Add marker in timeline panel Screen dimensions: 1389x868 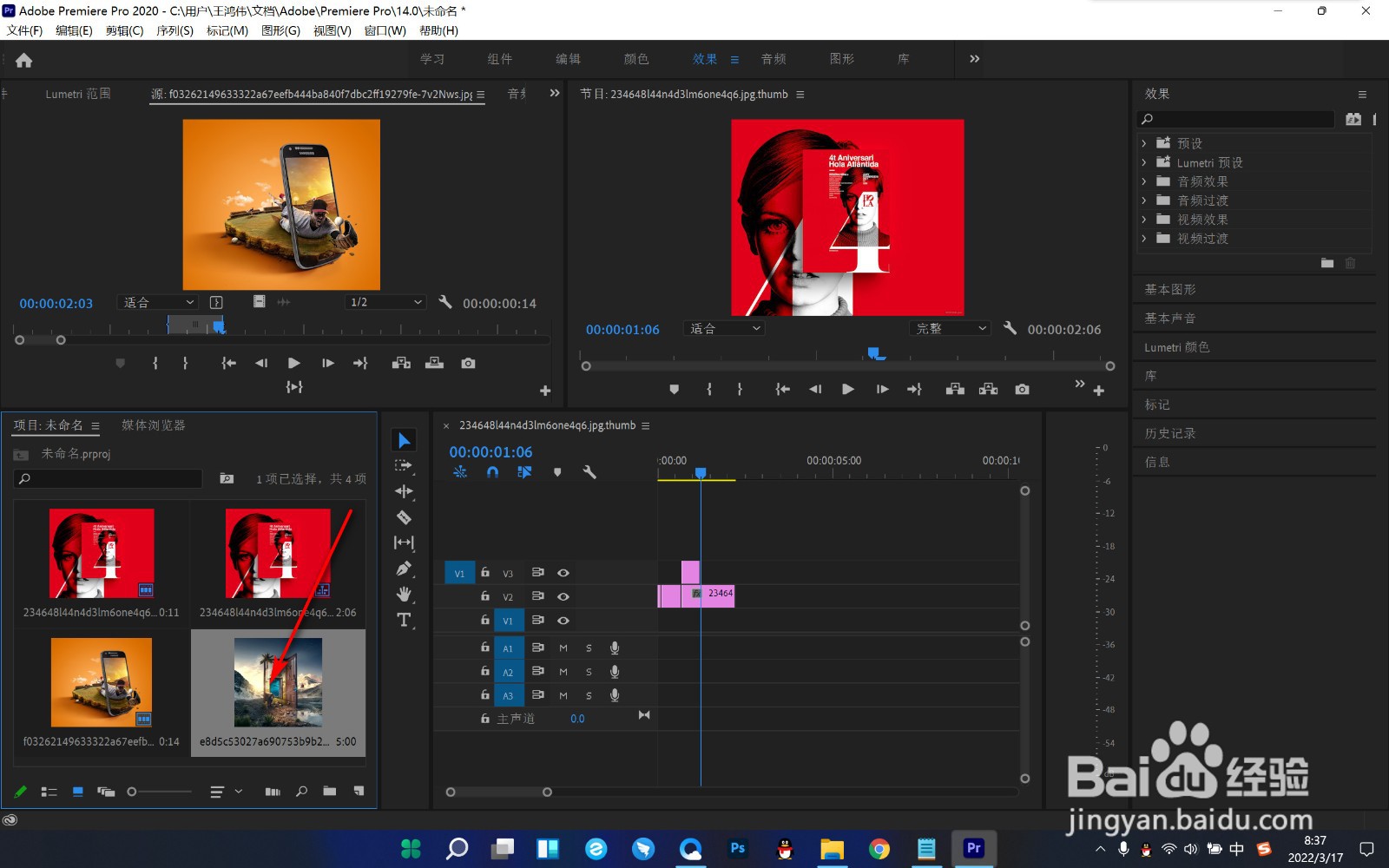(x=557, y=472)
